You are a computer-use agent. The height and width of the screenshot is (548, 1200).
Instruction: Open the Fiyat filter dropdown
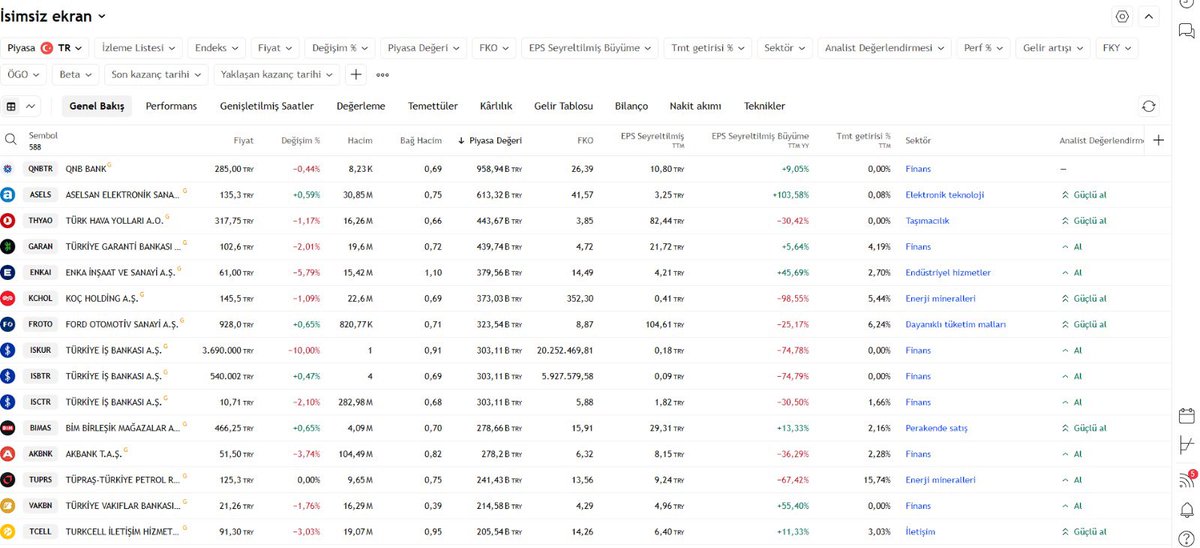275,48
